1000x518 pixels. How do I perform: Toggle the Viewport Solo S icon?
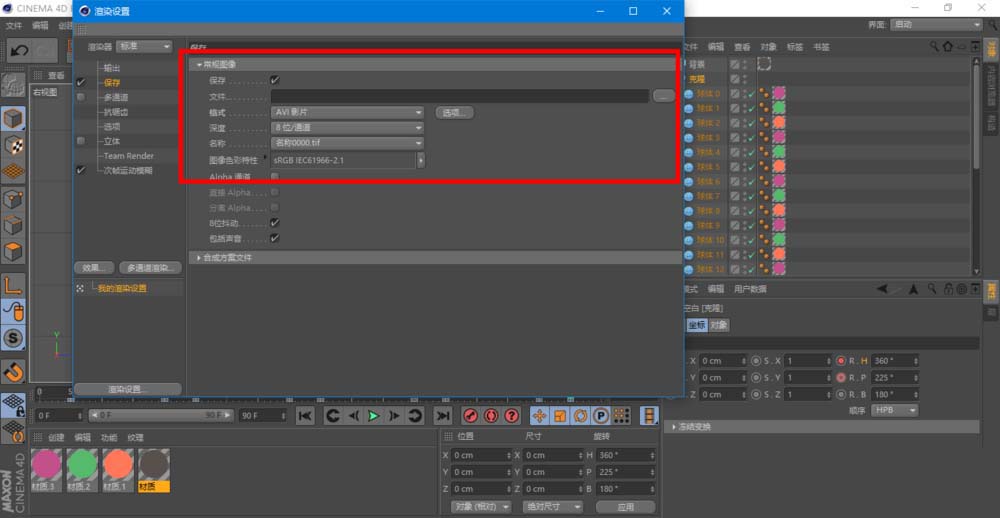click(x=13, y=338)
